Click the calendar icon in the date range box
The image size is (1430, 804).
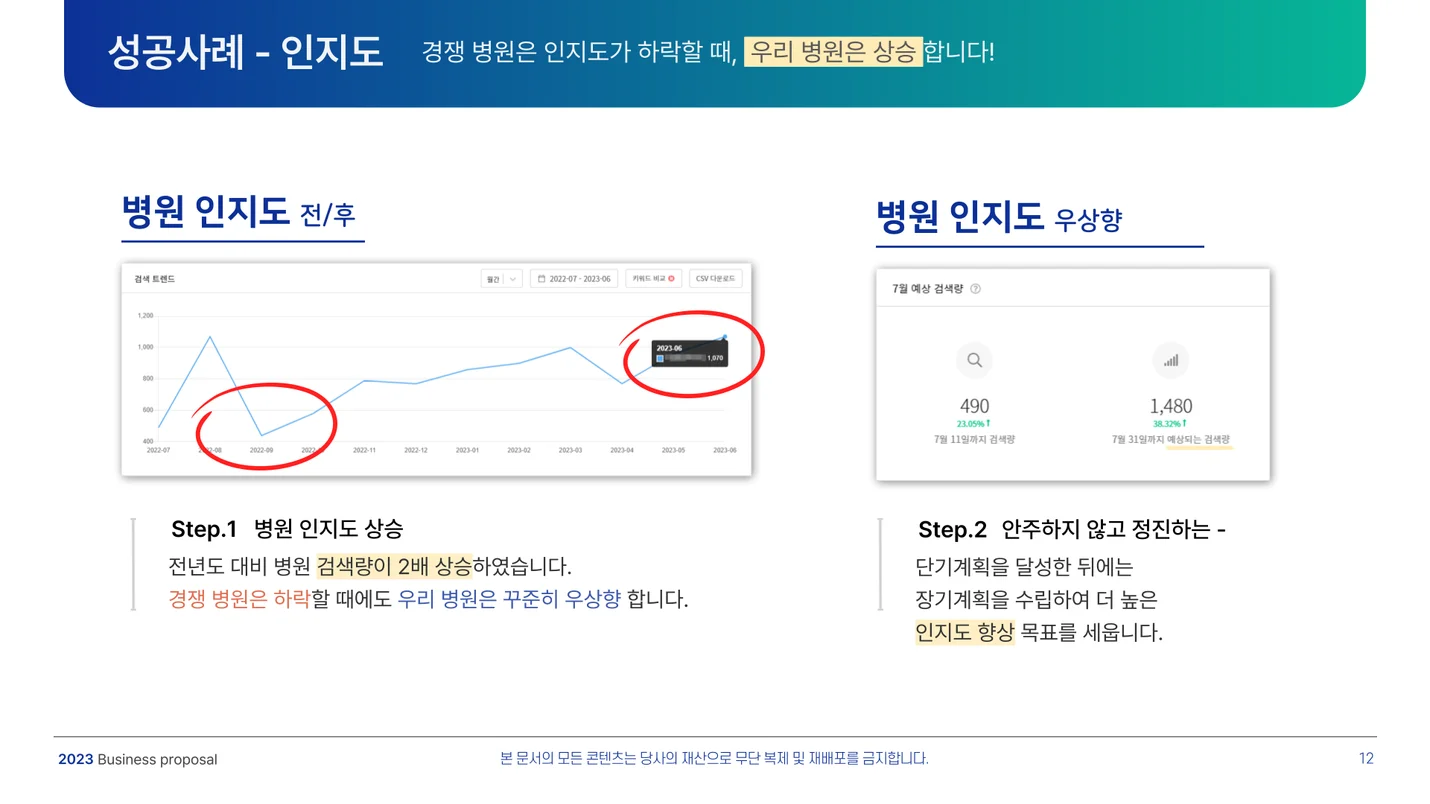click(541, 279)
